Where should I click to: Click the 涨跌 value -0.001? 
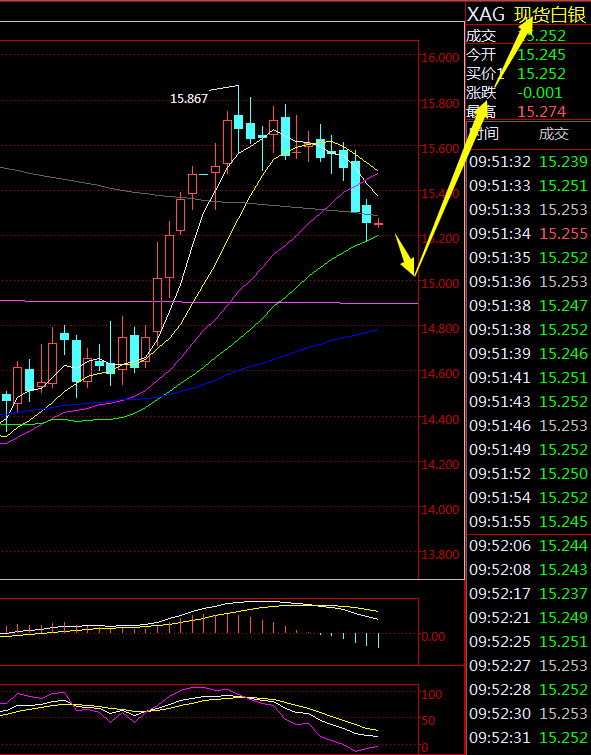(539, 92)
